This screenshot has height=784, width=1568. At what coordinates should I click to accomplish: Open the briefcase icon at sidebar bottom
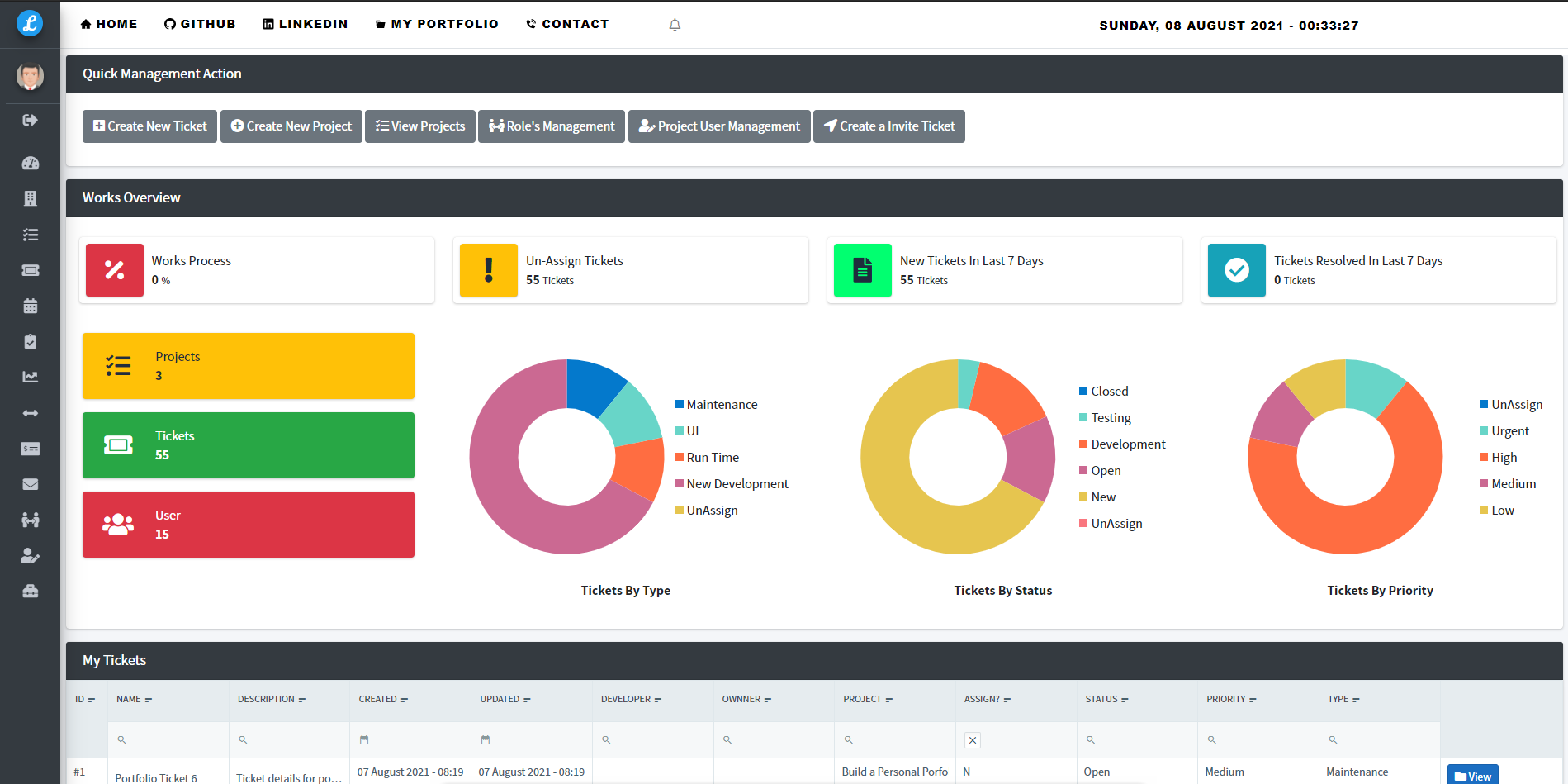(31, 590)
